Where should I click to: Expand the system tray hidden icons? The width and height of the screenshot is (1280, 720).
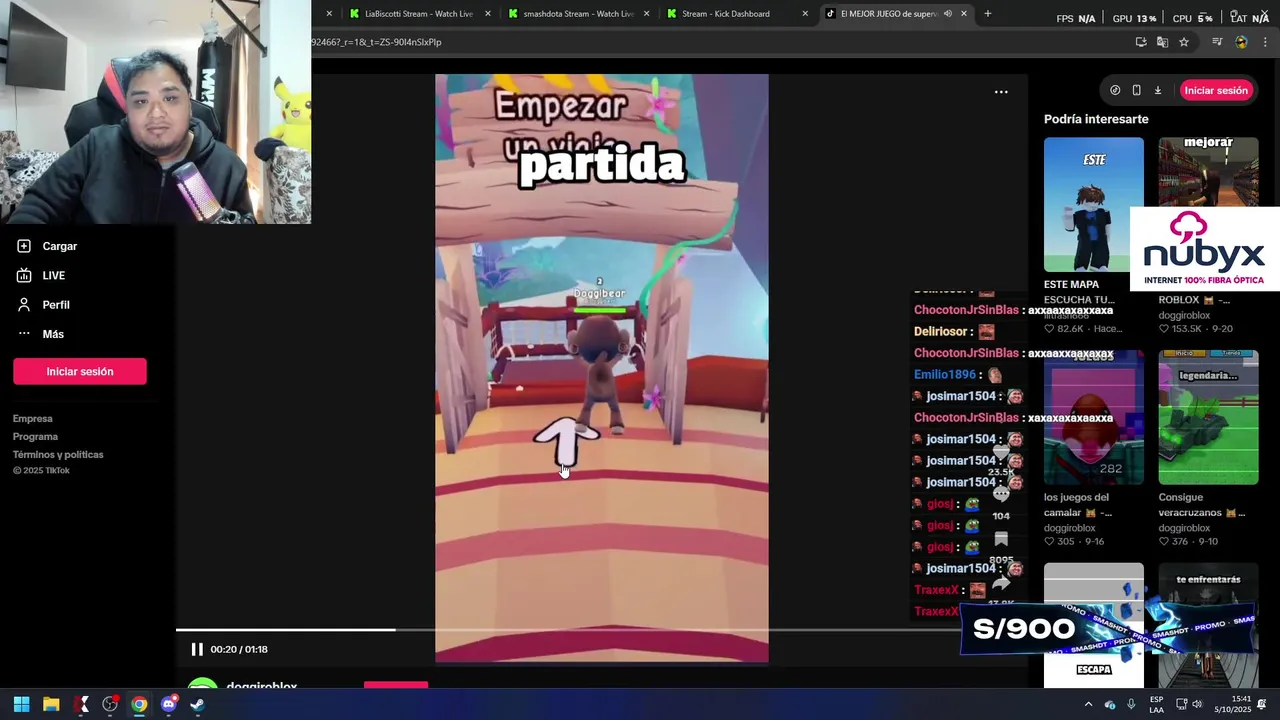click(1088, 704)
